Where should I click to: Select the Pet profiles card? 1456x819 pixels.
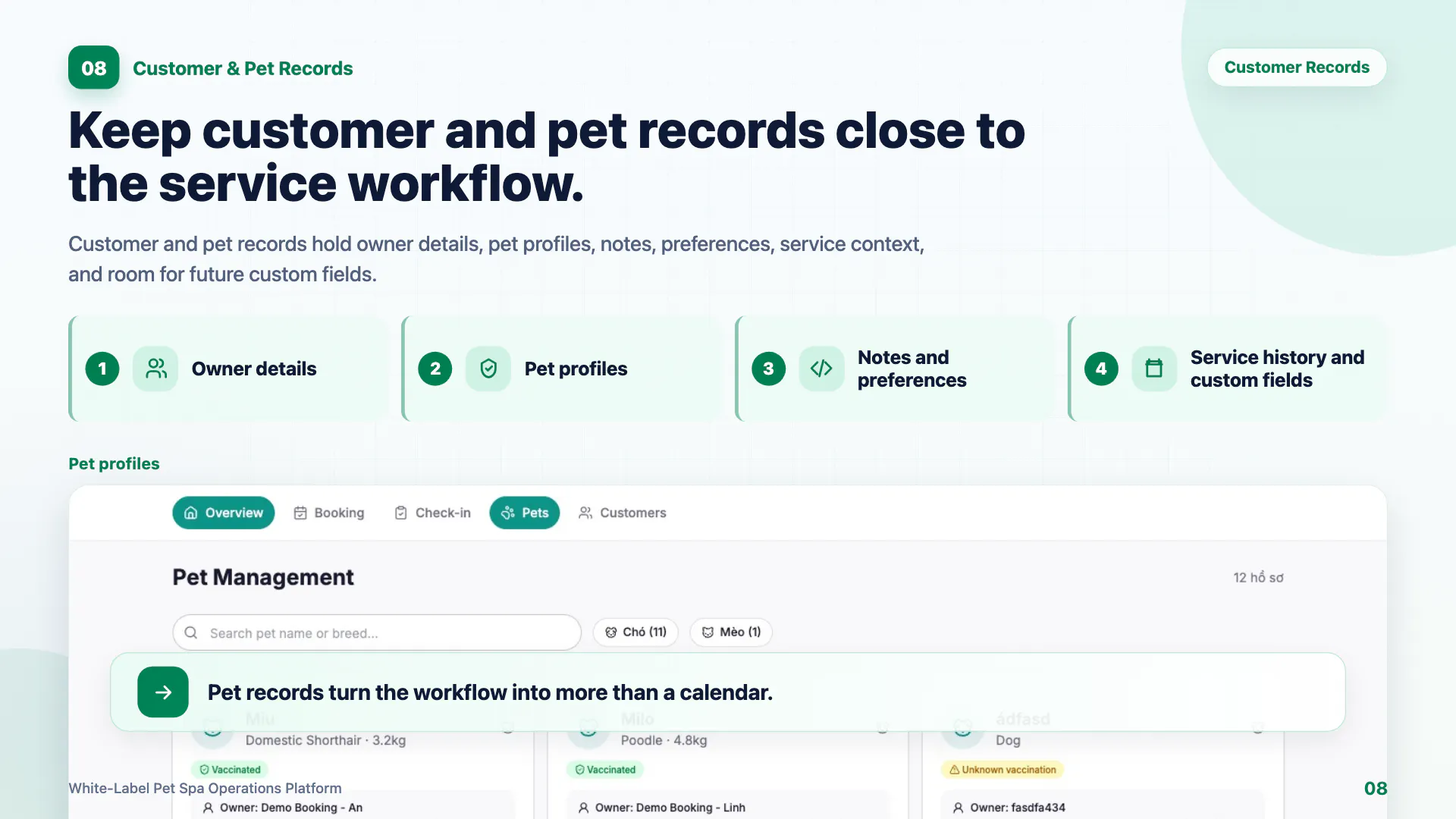coord(561,369)
